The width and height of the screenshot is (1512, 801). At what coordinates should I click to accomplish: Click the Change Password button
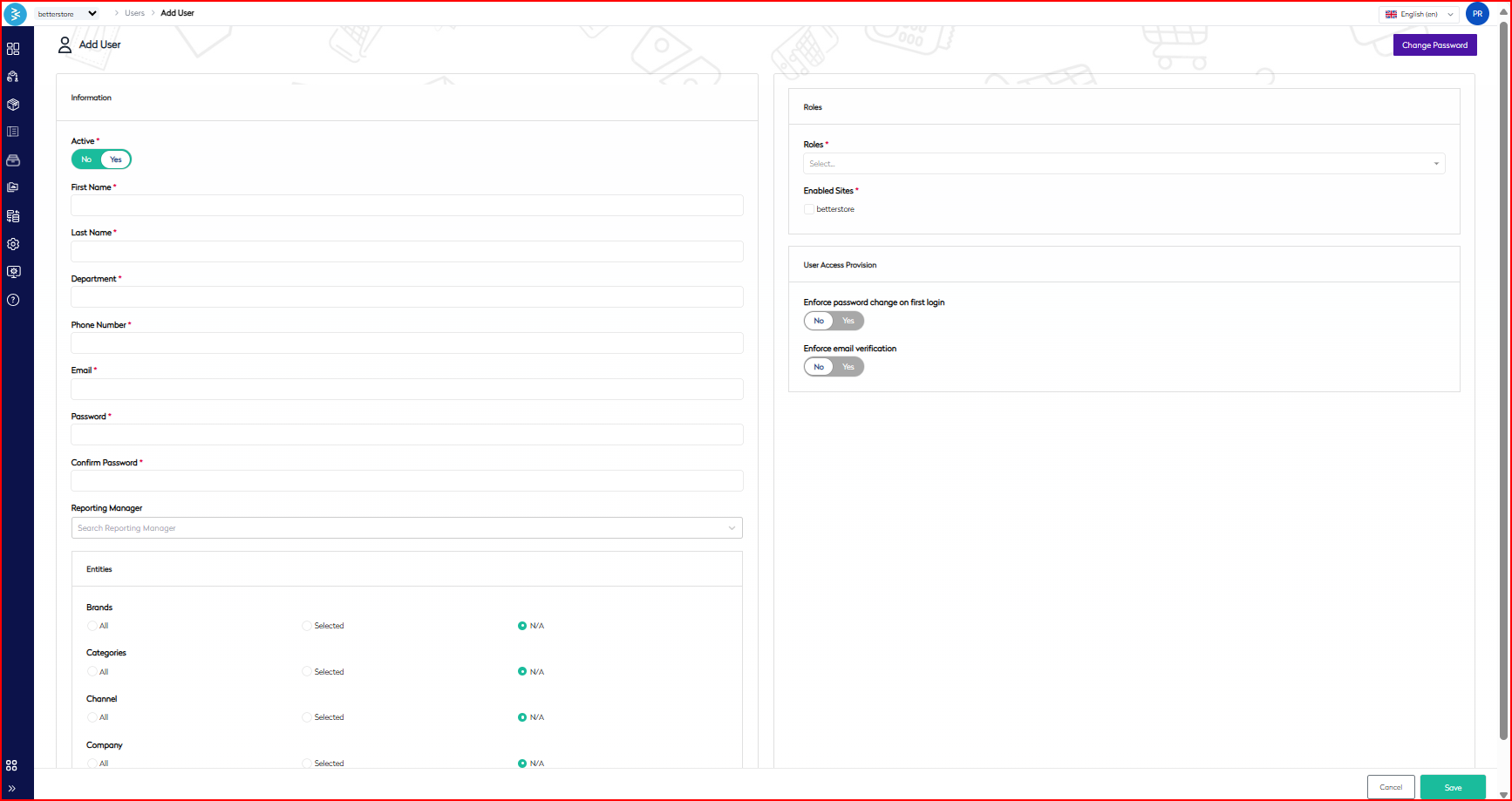(1434, 45)
